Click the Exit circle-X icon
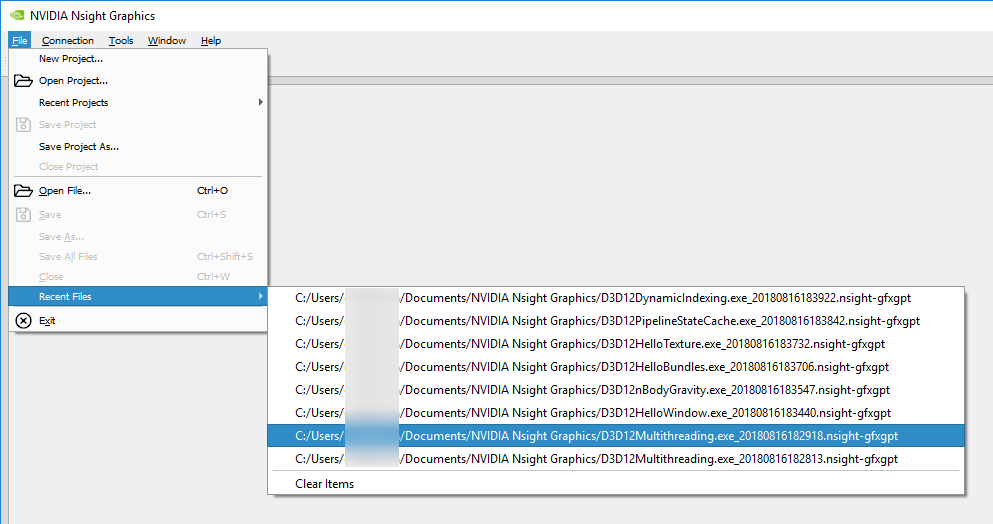993x524 pixels. 23,321
